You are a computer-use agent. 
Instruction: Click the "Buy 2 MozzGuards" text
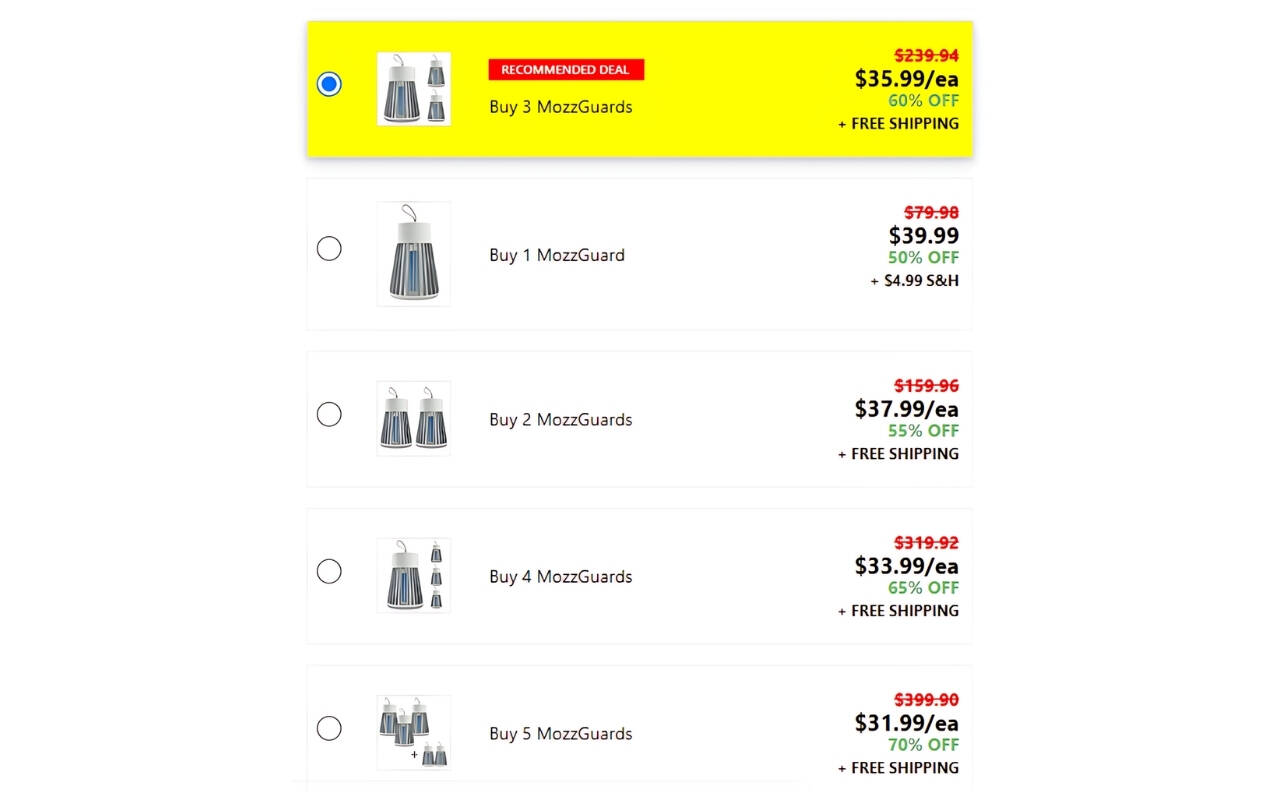[561, 420]
